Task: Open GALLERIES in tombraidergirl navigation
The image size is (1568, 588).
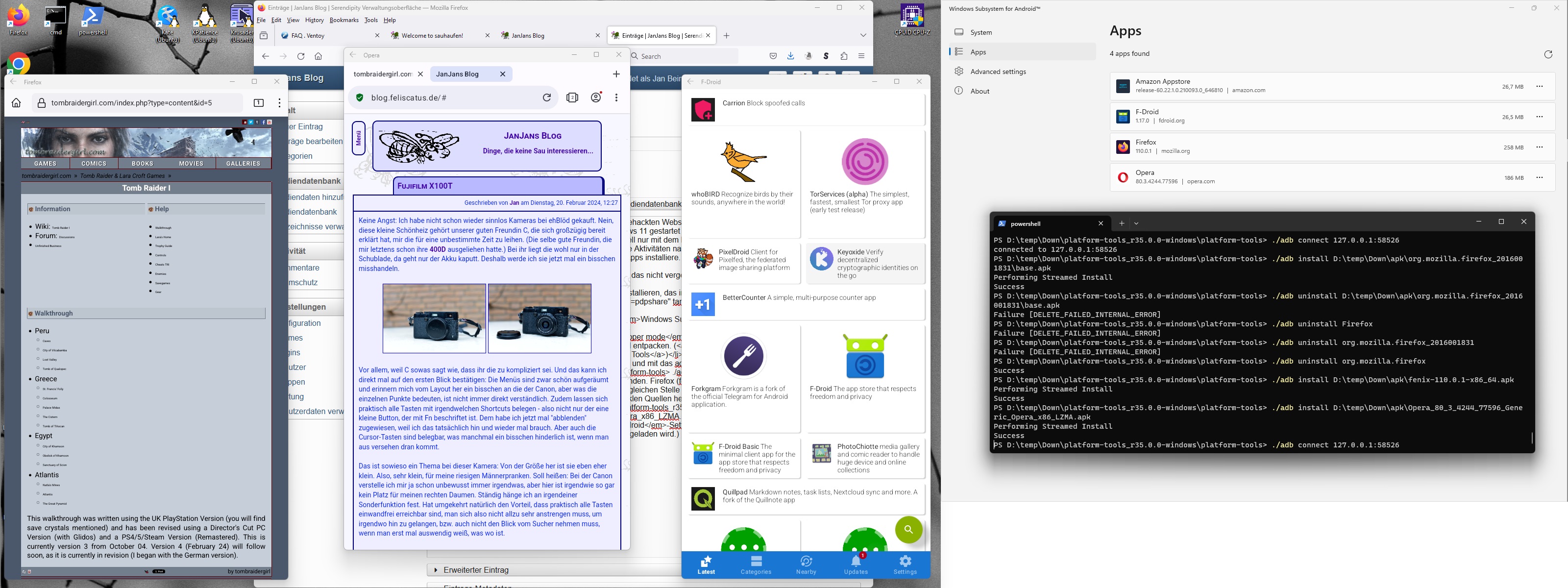Action: [244, 163]
